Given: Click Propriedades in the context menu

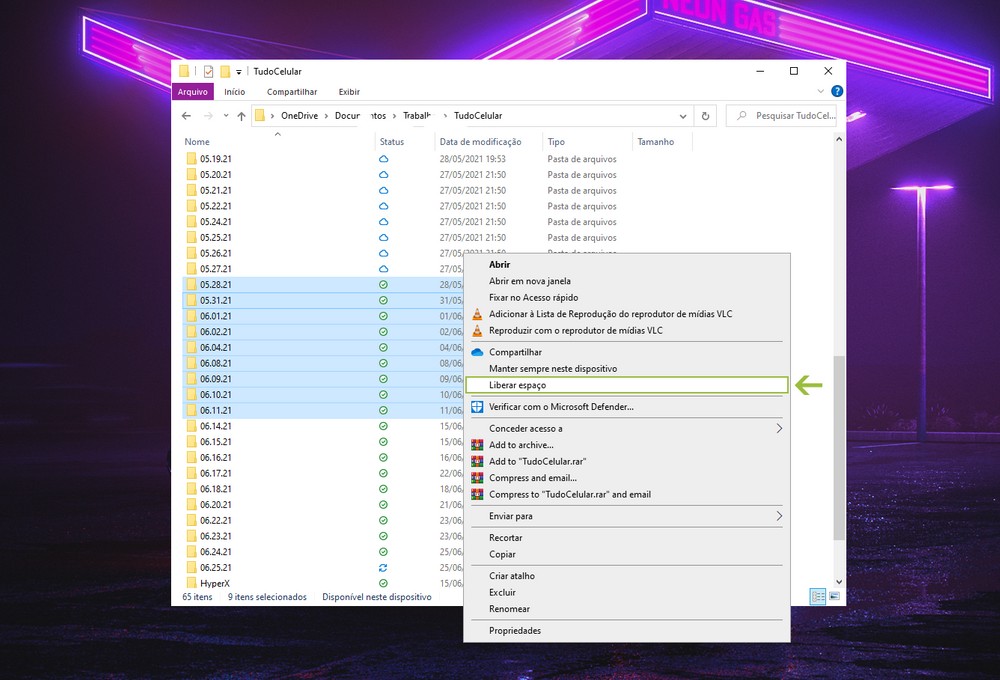Looking at the screenshot, I should pyautogui.click(x=515, y=630).
